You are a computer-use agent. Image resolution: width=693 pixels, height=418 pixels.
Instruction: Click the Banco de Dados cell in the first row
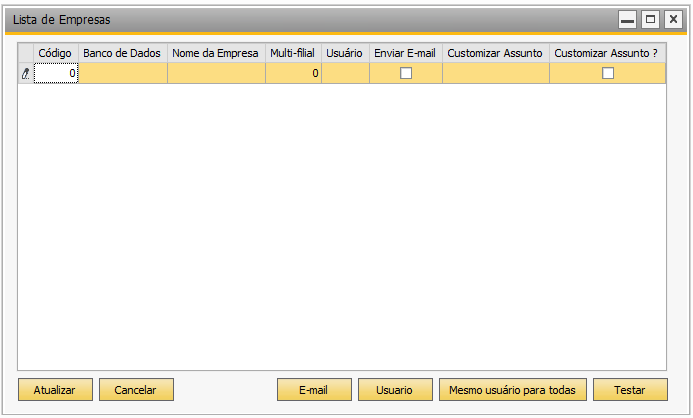point(123,73)
